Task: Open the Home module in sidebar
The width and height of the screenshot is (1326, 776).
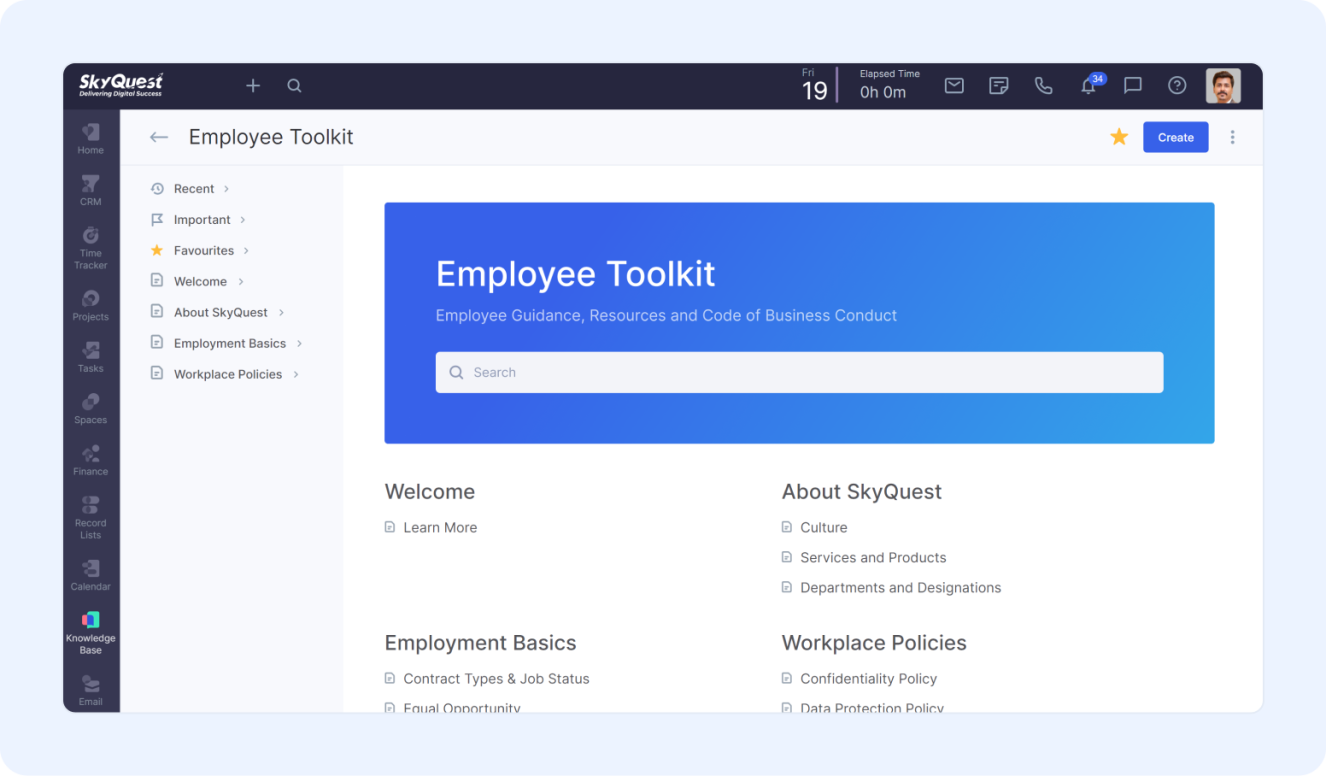Action: tap(91, 138)
